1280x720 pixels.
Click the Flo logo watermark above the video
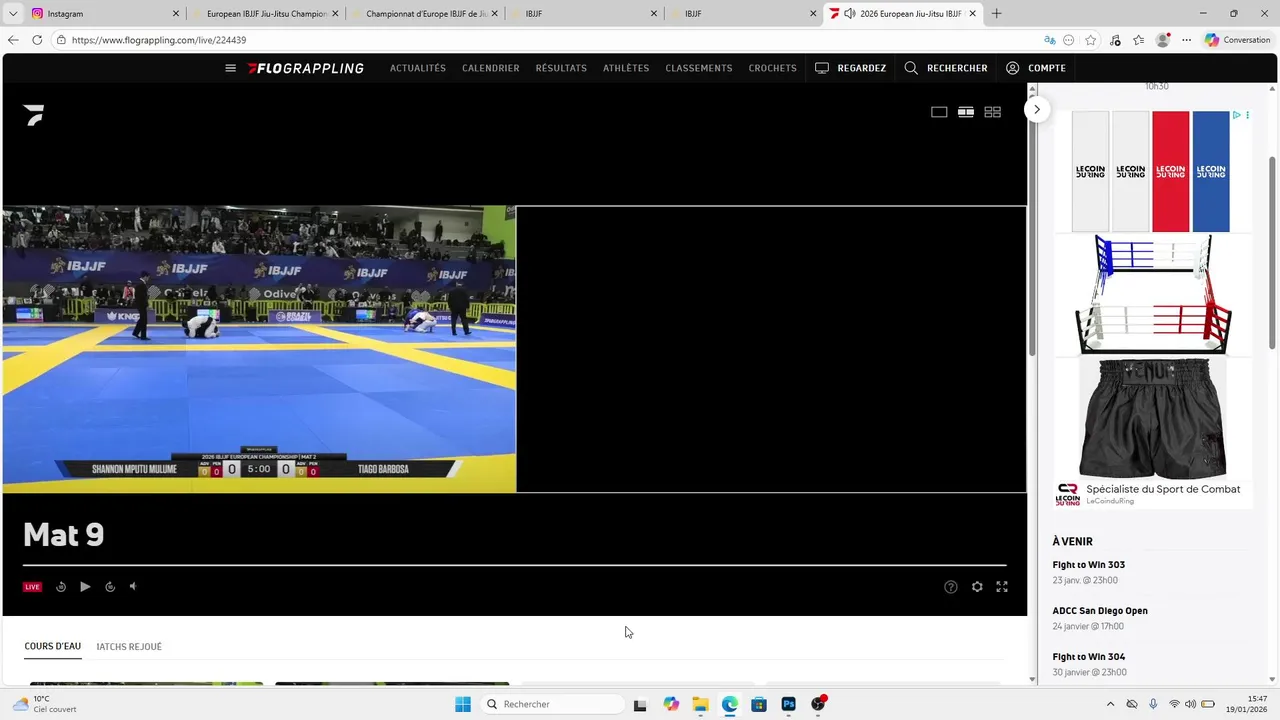[x=34, y=115]
